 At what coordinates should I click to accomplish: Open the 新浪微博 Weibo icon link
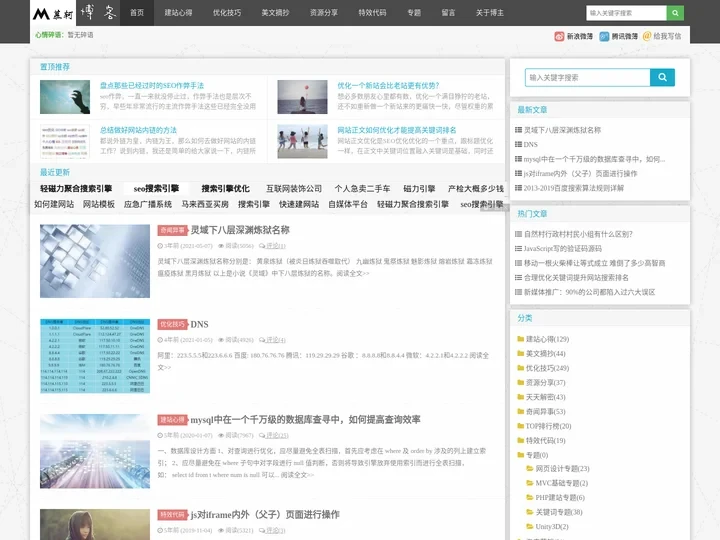pos(559,36)
